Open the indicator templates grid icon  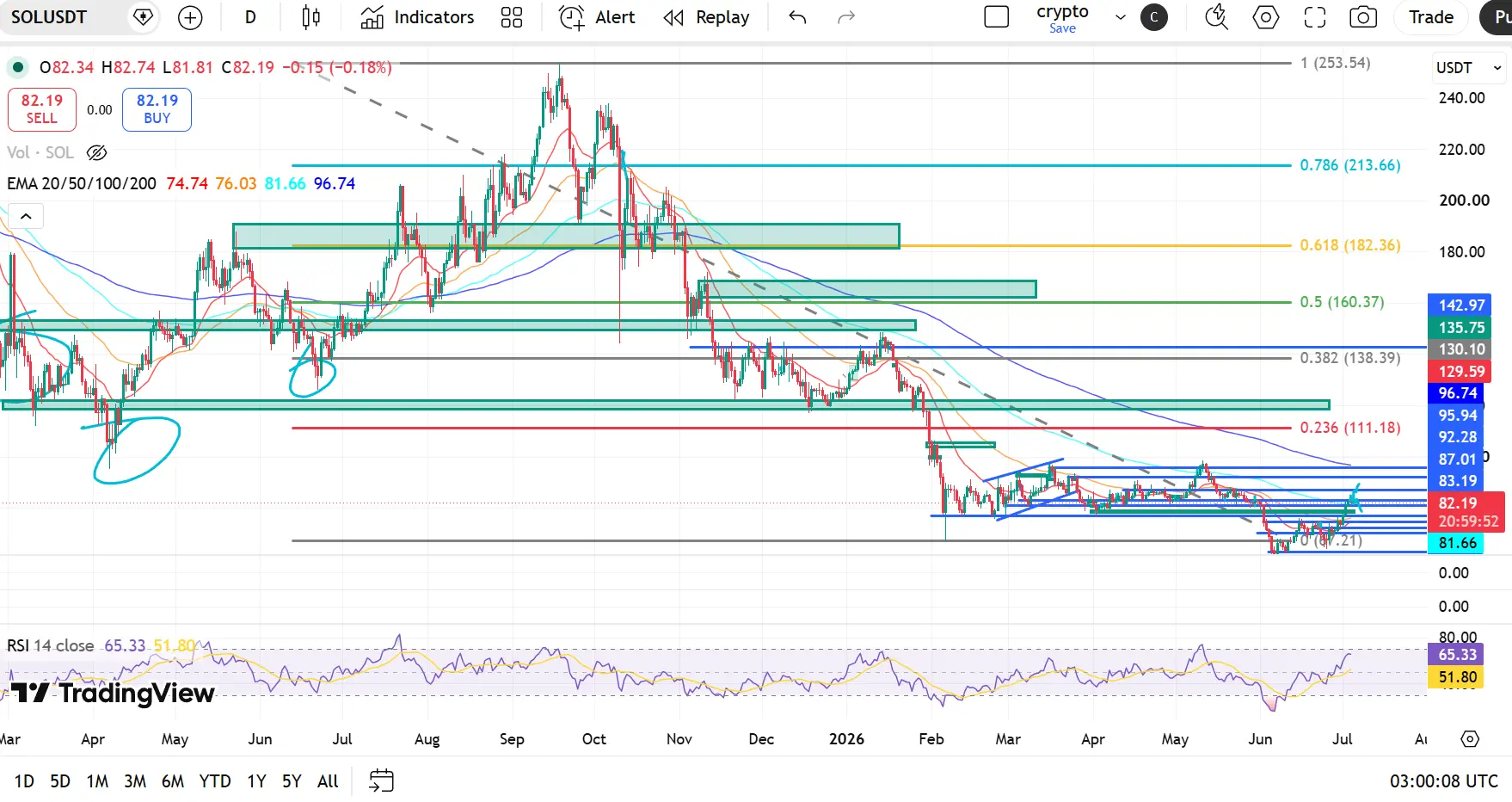512,17
